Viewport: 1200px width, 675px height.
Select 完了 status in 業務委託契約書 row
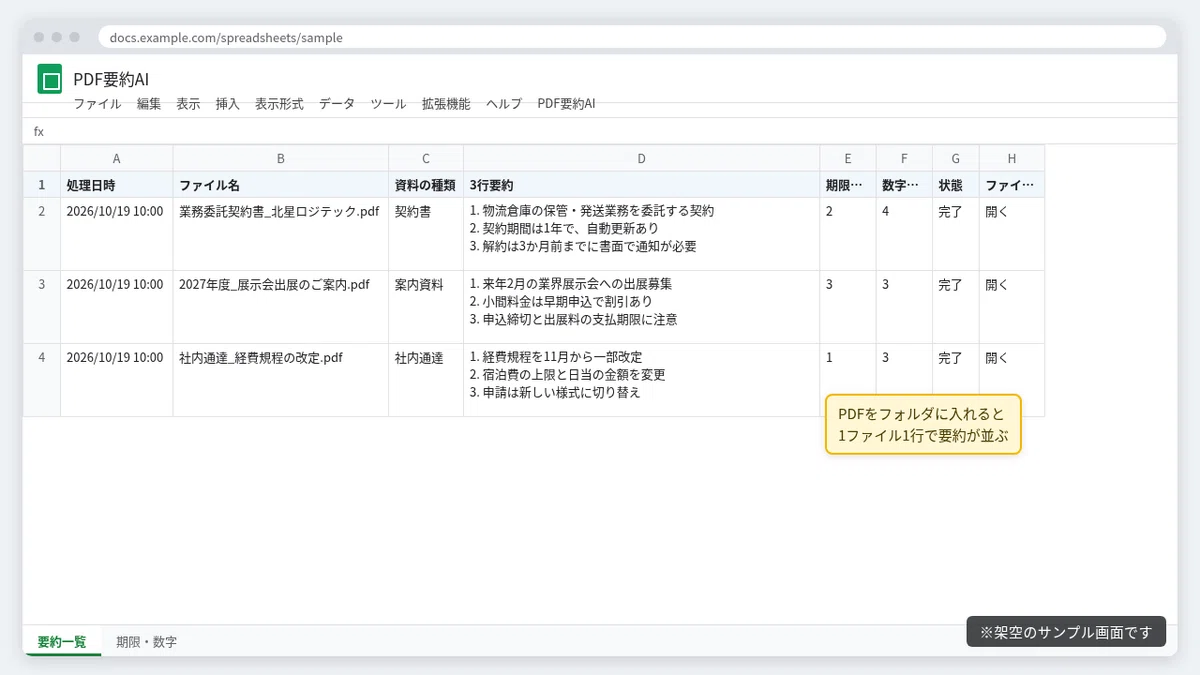pyautogui.click(x=956, y=234)
